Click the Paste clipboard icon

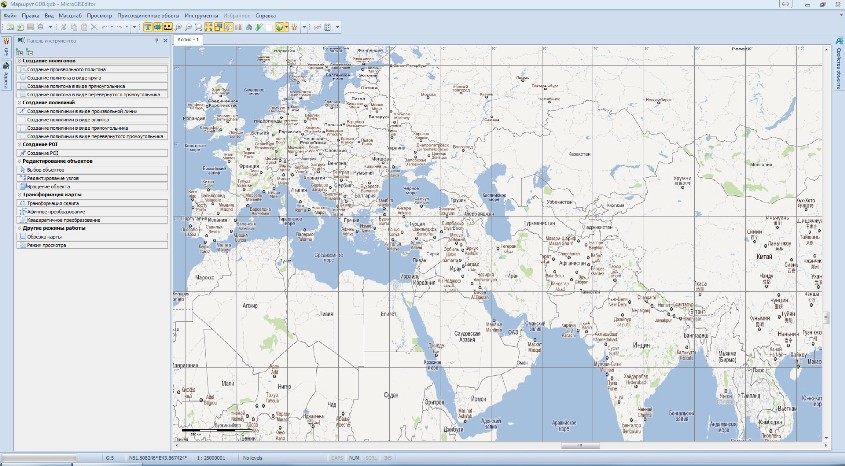(x=84, y=27)
